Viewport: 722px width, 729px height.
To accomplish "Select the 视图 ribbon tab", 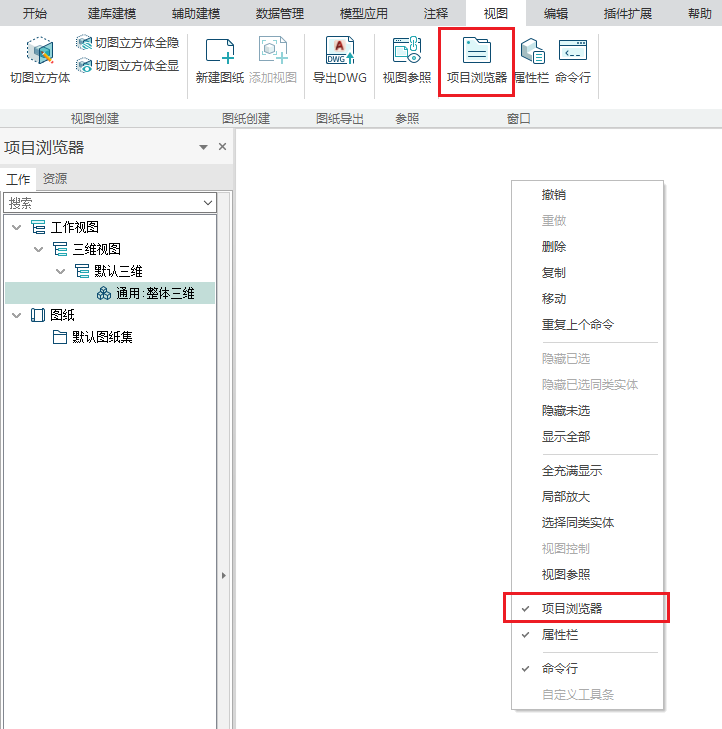I will pyautogui.click(x=496, y=13).
